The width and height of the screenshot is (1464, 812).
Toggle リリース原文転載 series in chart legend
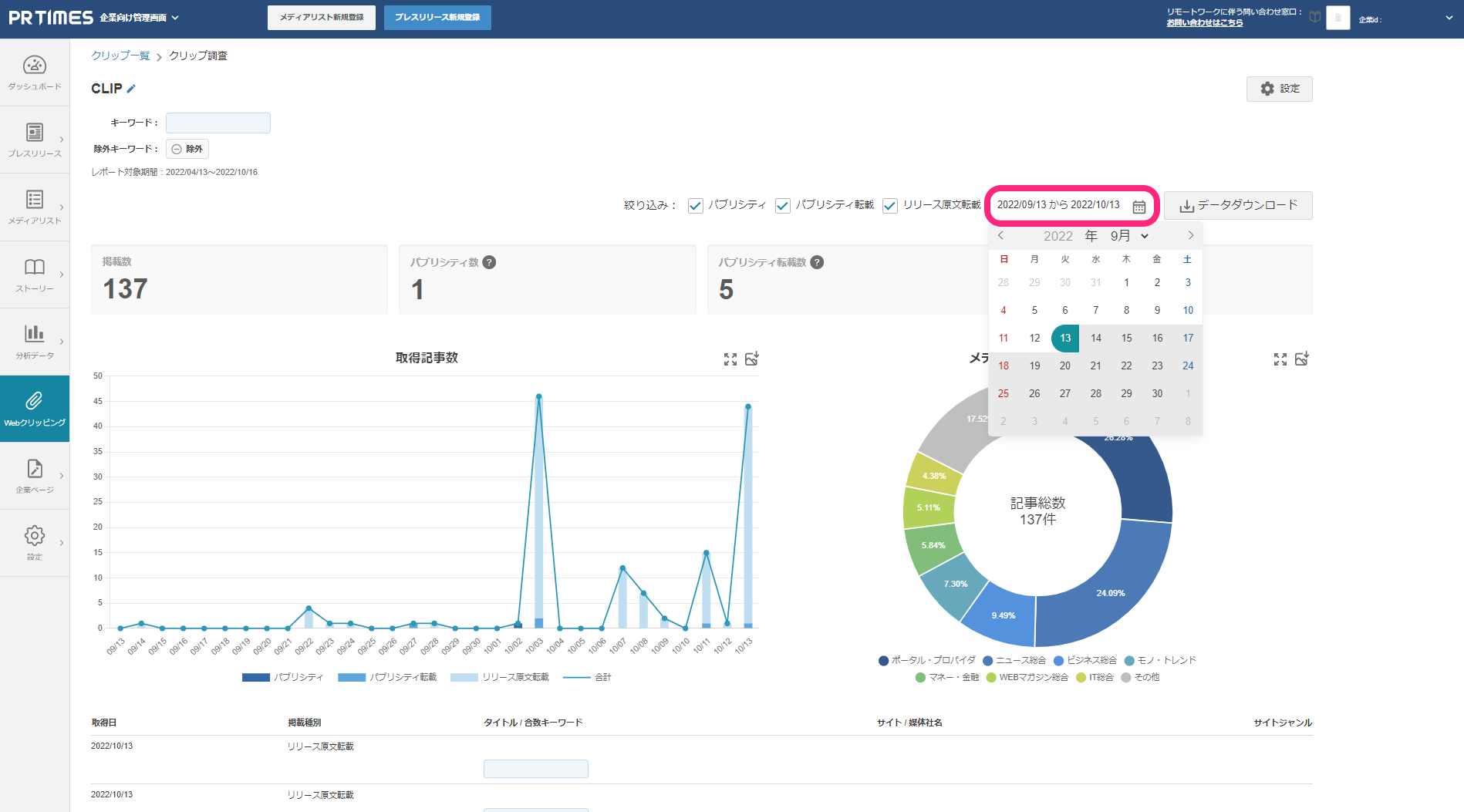[500, 677]
